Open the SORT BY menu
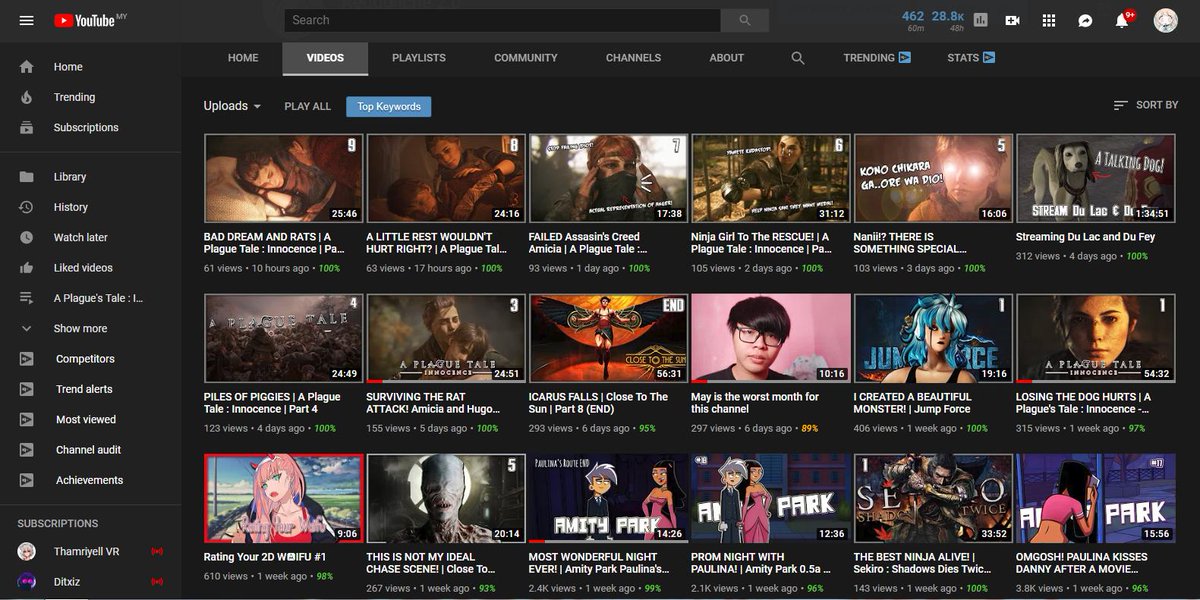This screenshot has width=1200, height=600. click(1145, 105)
